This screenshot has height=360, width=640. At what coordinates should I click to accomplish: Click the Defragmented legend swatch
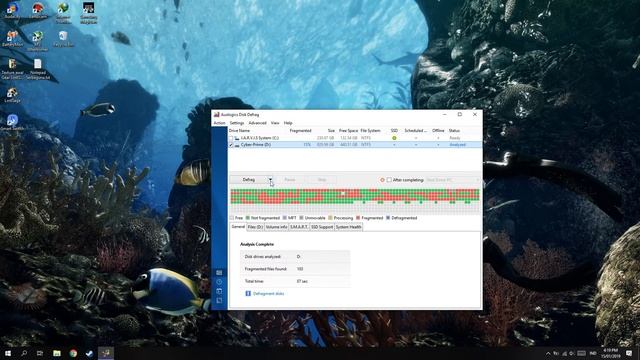[x=388, y=218]
